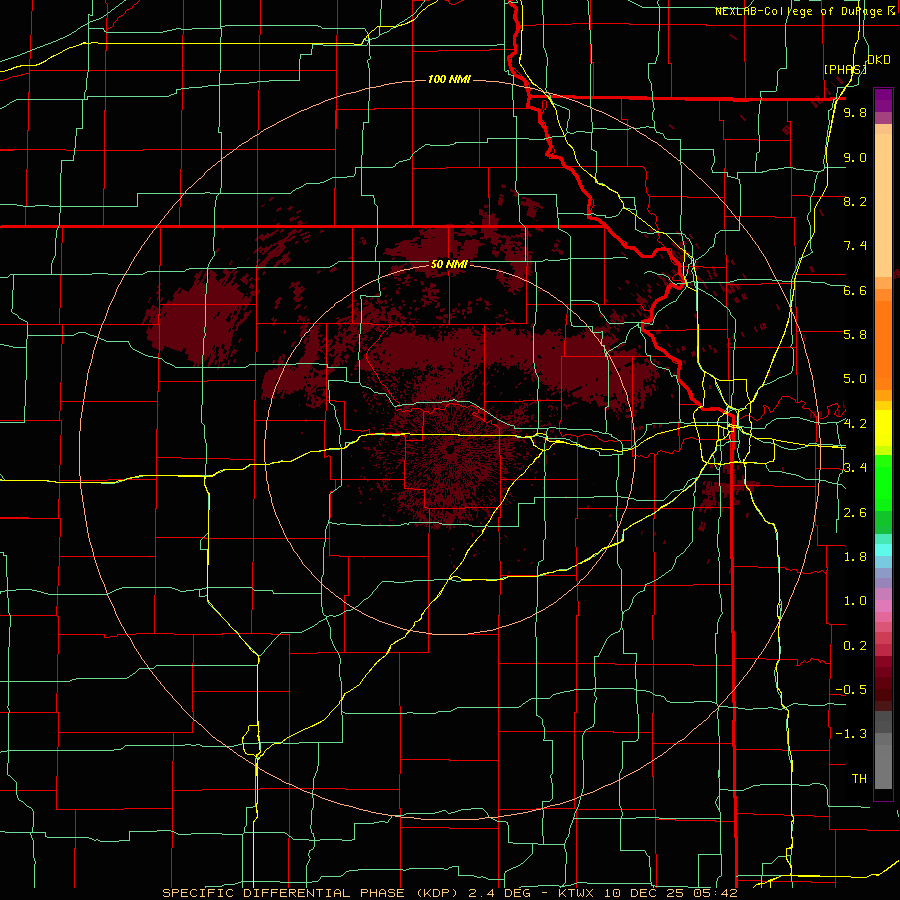900x900 pixels.
Task: Click the 5.8 scale value
Action: (855, 335)
